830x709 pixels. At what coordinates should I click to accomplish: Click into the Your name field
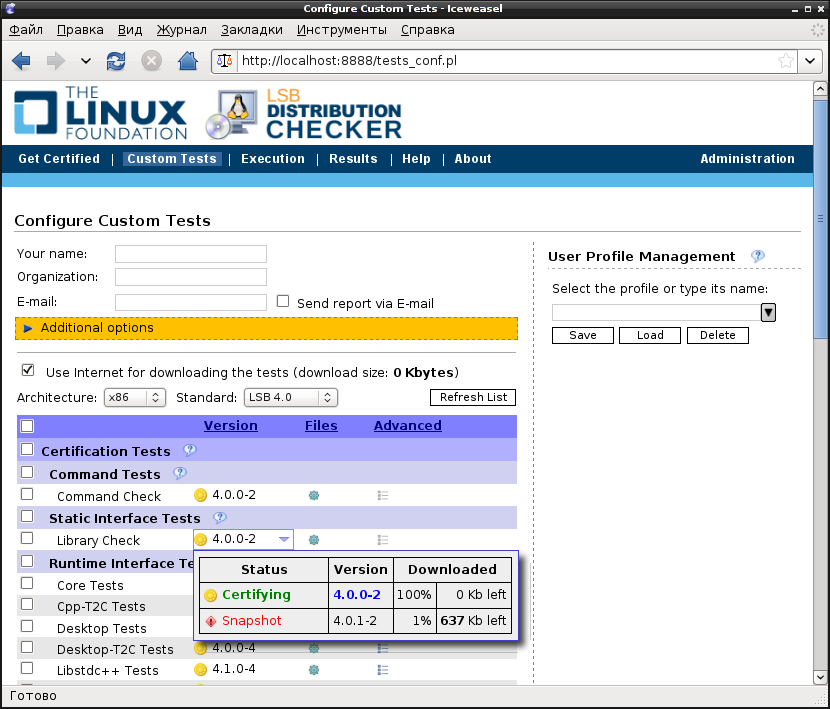pyautogui.click(x=191, y=254)
